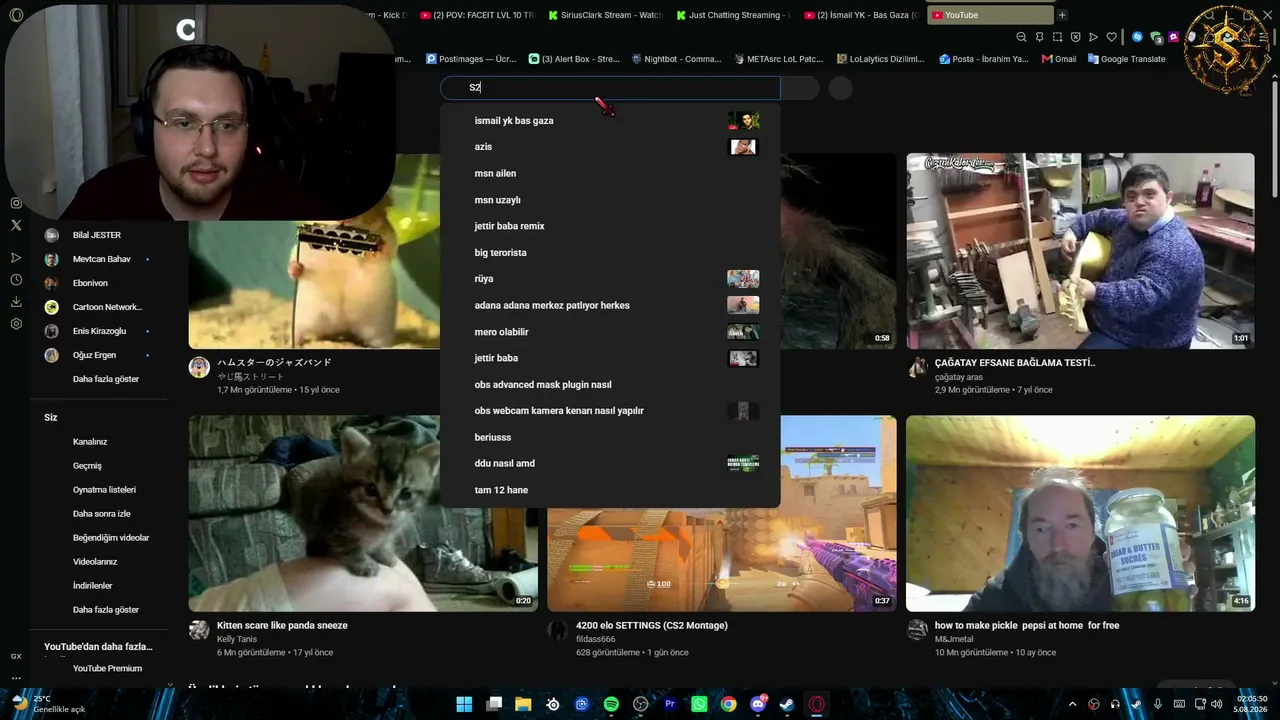Viewport: 1280px width, 720px height.
Task: Open the GX Corner sidebar icon
Action: point(16,656)
